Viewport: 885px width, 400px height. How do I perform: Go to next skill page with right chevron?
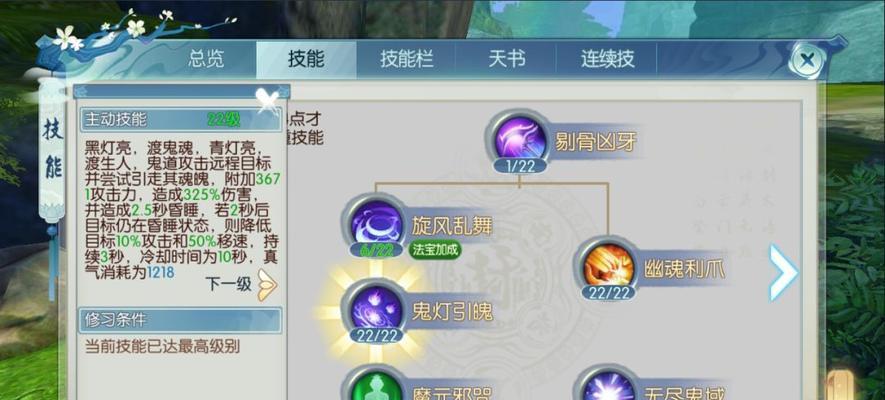click(783, 272)
